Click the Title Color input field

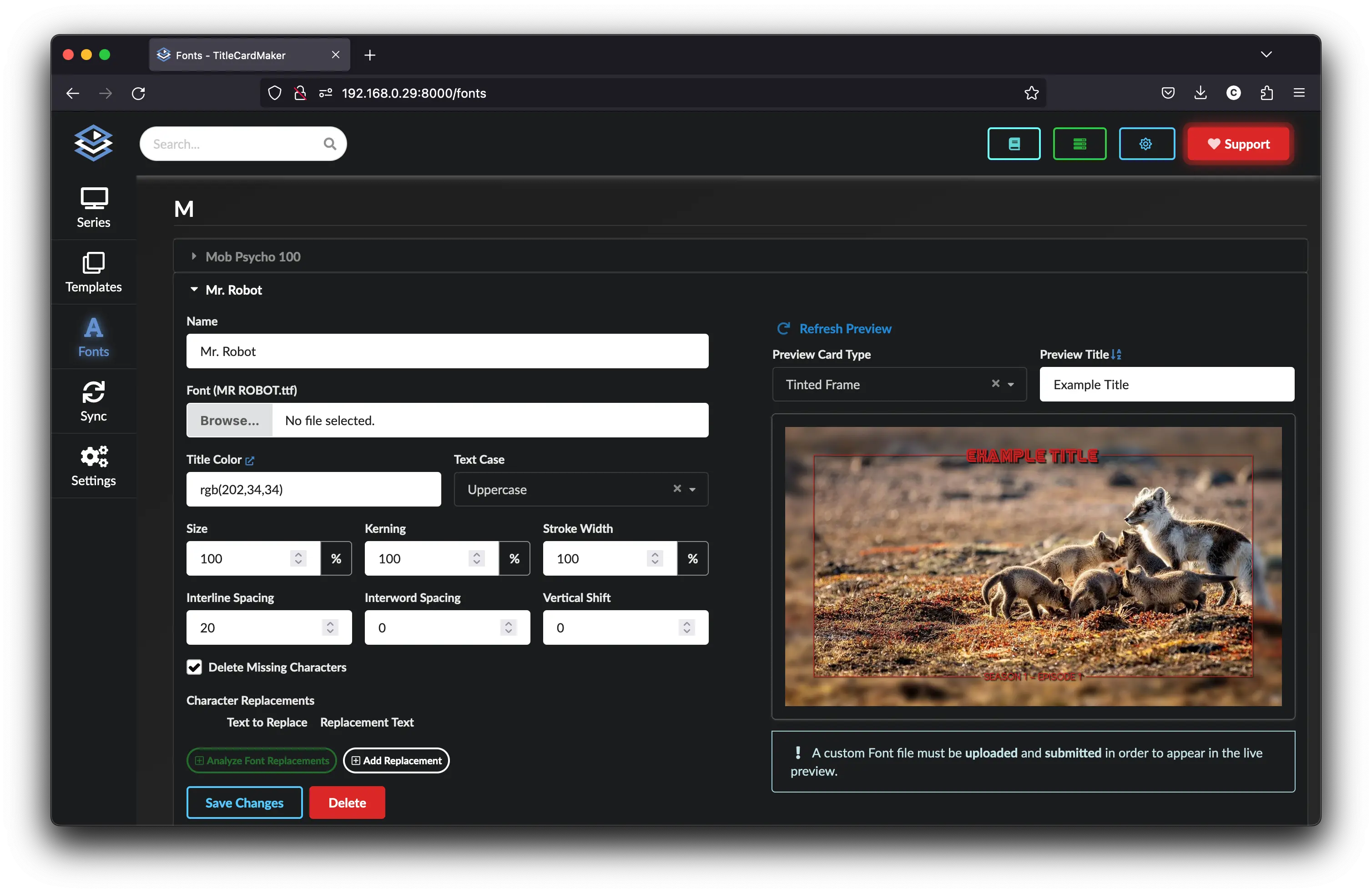(313, 489)
